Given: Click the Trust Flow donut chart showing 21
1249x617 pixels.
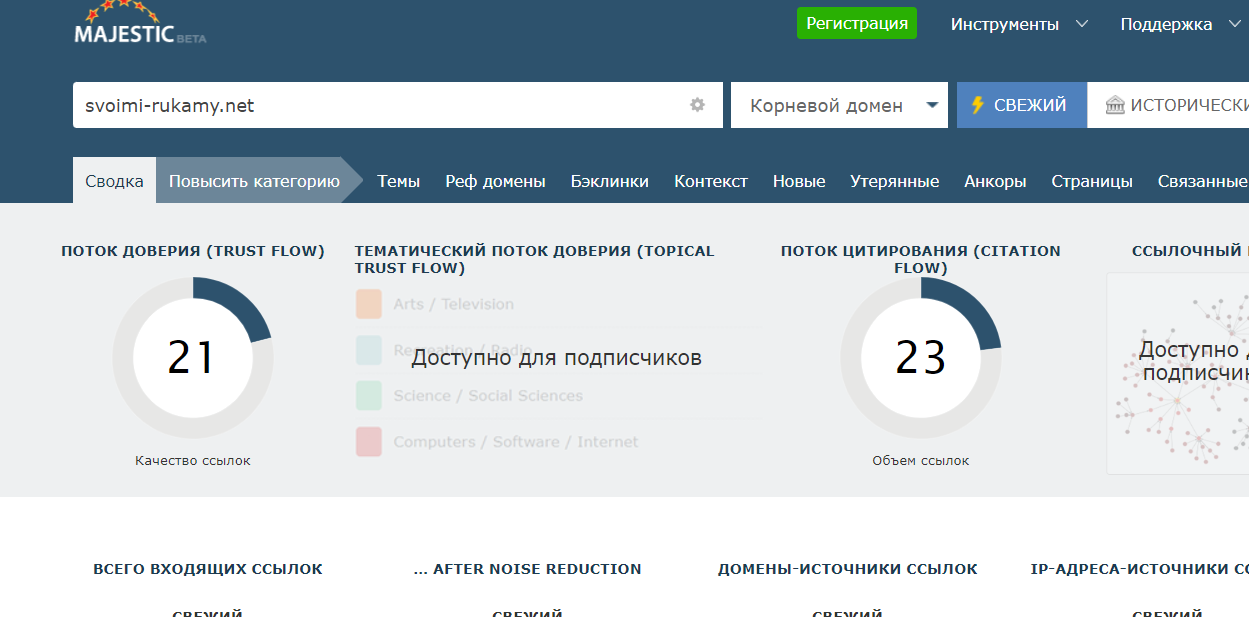Looking at the screenshot, I should pos(192,358).
